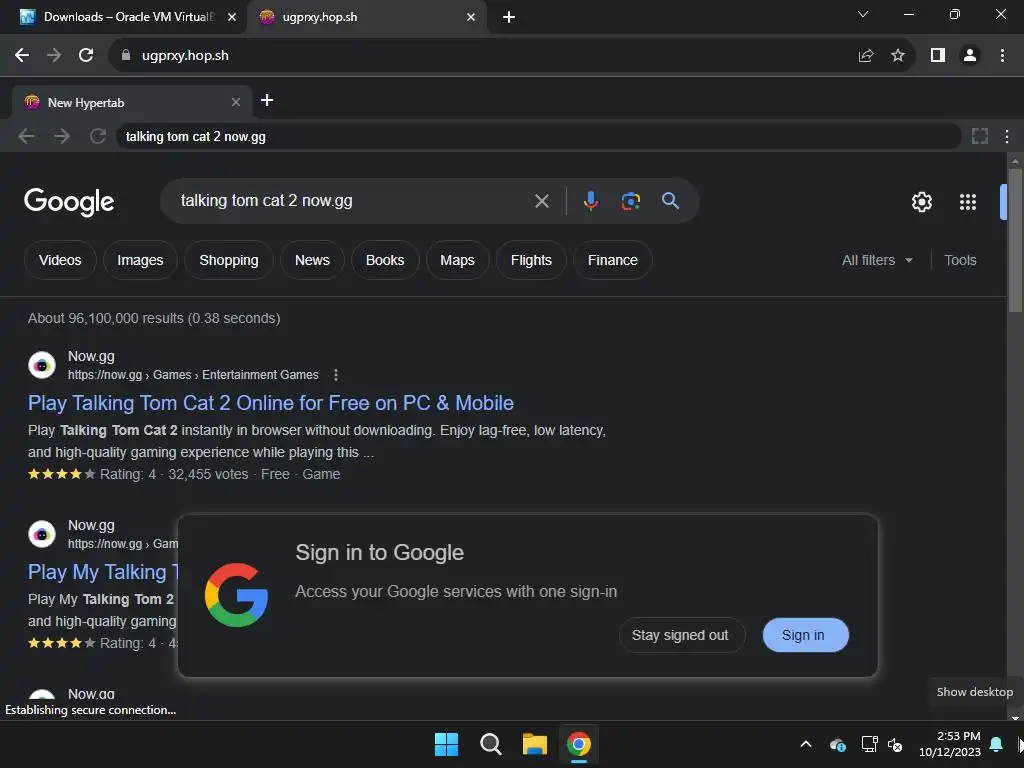Click the Hypertab reload icon
Viewport: 1024px width, 768px height.
(98, 136)
